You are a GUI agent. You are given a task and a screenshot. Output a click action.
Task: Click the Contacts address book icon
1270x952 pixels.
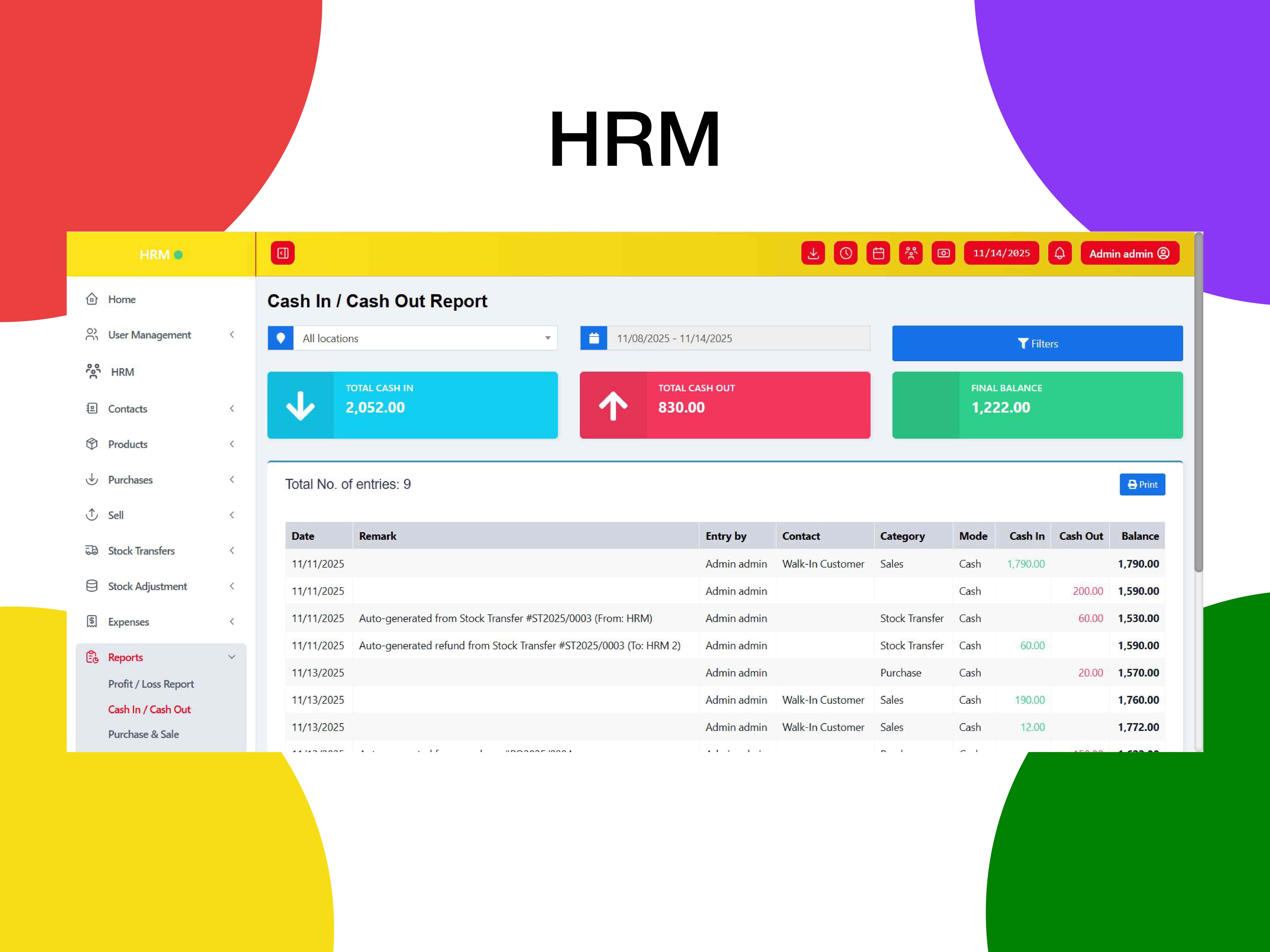click(x=92, y=409)
